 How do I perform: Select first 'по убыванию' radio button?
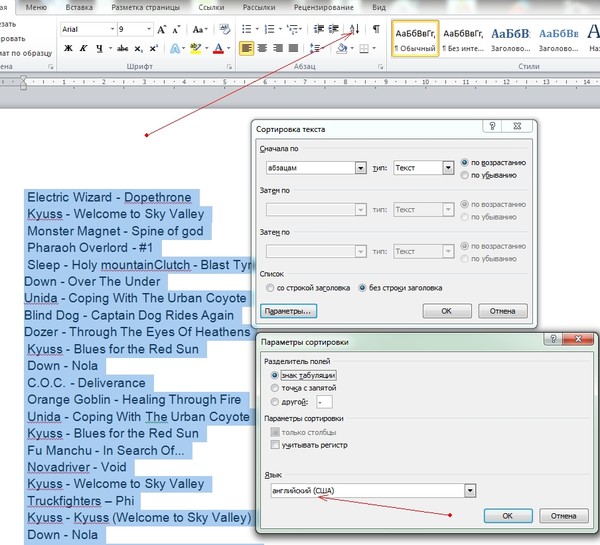click(465, 175)
